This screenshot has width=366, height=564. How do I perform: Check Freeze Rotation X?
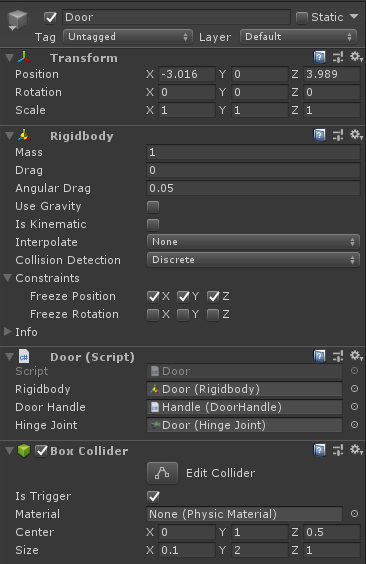[x=153, y=315]
